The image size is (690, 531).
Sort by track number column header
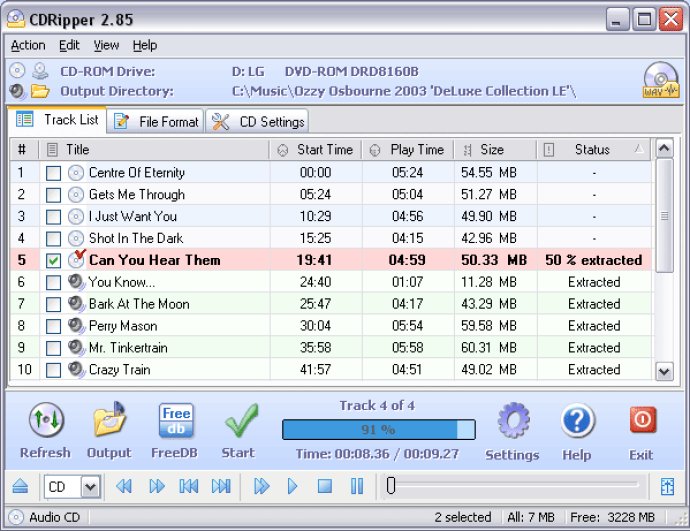24,150
